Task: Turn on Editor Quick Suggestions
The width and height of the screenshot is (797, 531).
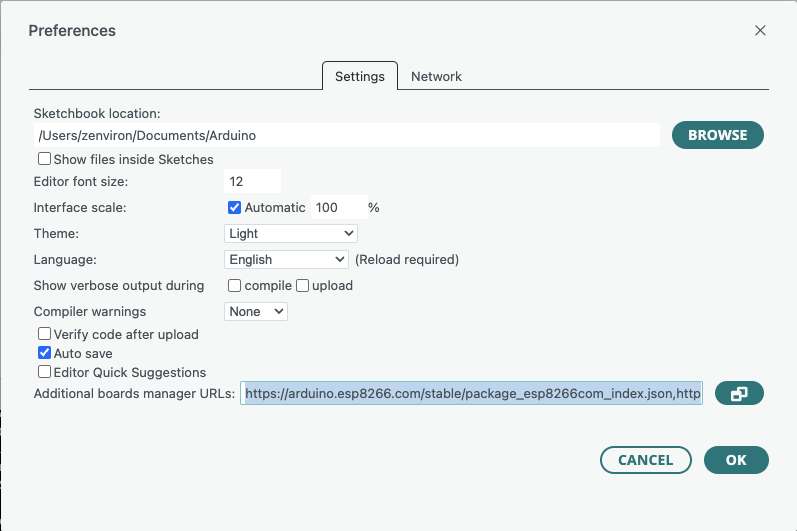Action: coord(45,372)
